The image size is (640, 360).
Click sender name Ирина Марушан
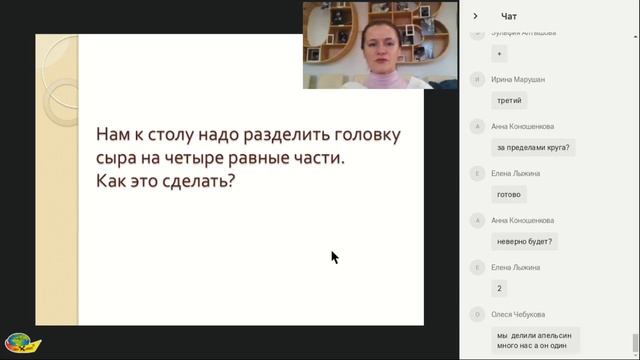518,80
